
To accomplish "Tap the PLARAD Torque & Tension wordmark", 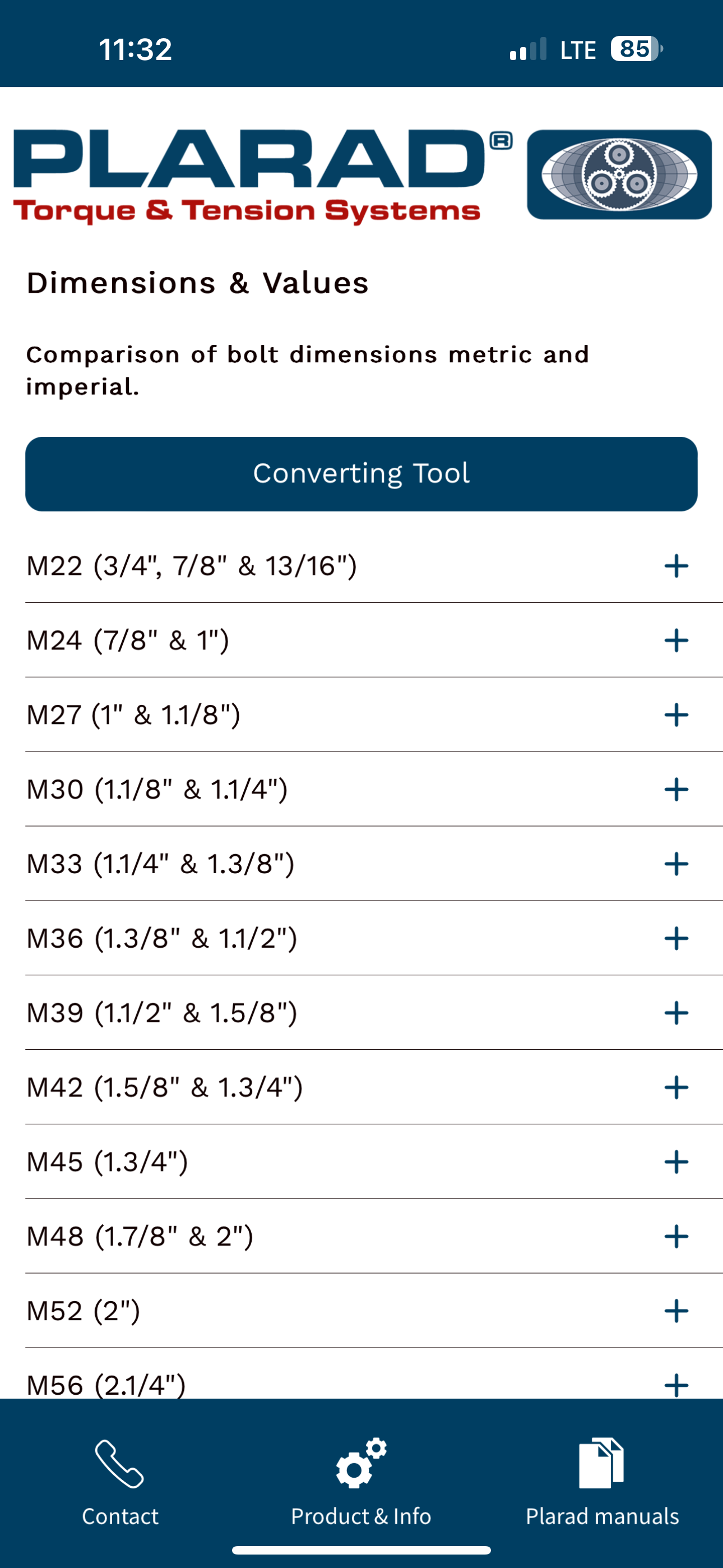I will (x=262, y=176).
